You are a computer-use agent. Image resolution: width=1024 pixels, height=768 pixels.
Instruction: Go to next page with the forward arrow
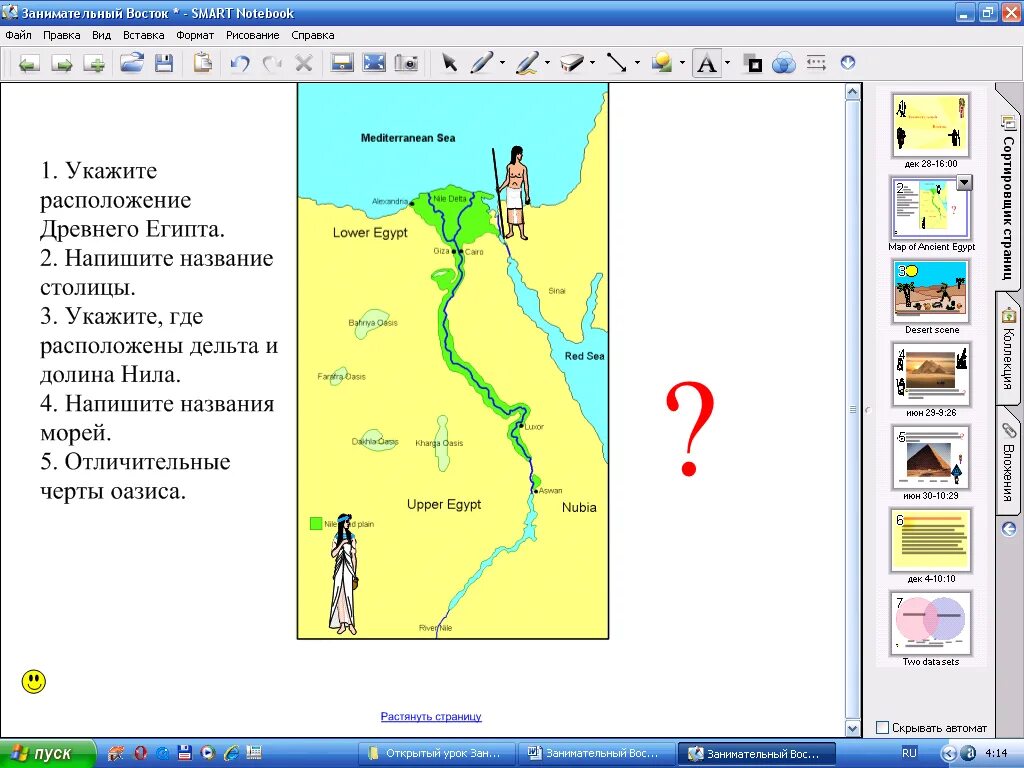(x=62, y=63)
